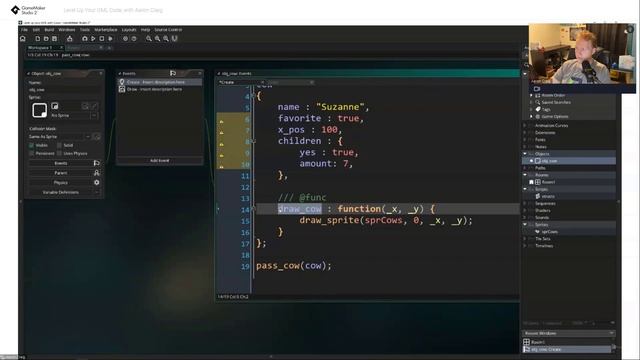The width and height of the screenshot is (640, 360).
Task: Save the project with toolbar icon
Action: (x=54, y=38)
